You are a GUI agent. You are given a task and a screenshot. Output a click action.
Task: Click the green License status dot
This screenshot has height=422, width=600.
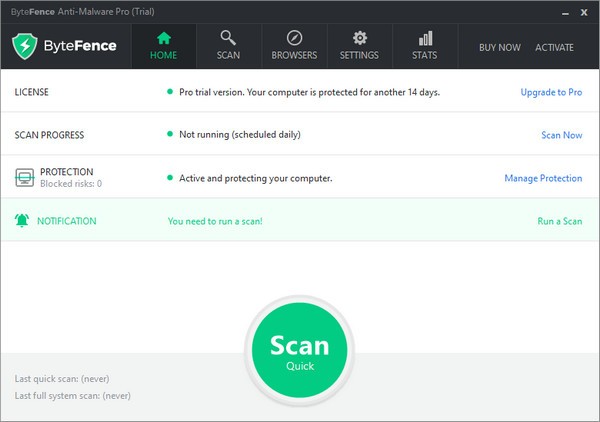point(170,91)
